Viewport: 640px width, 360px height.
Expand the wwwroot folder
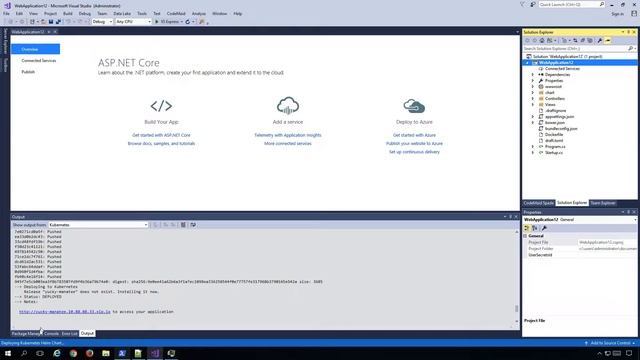533,87
